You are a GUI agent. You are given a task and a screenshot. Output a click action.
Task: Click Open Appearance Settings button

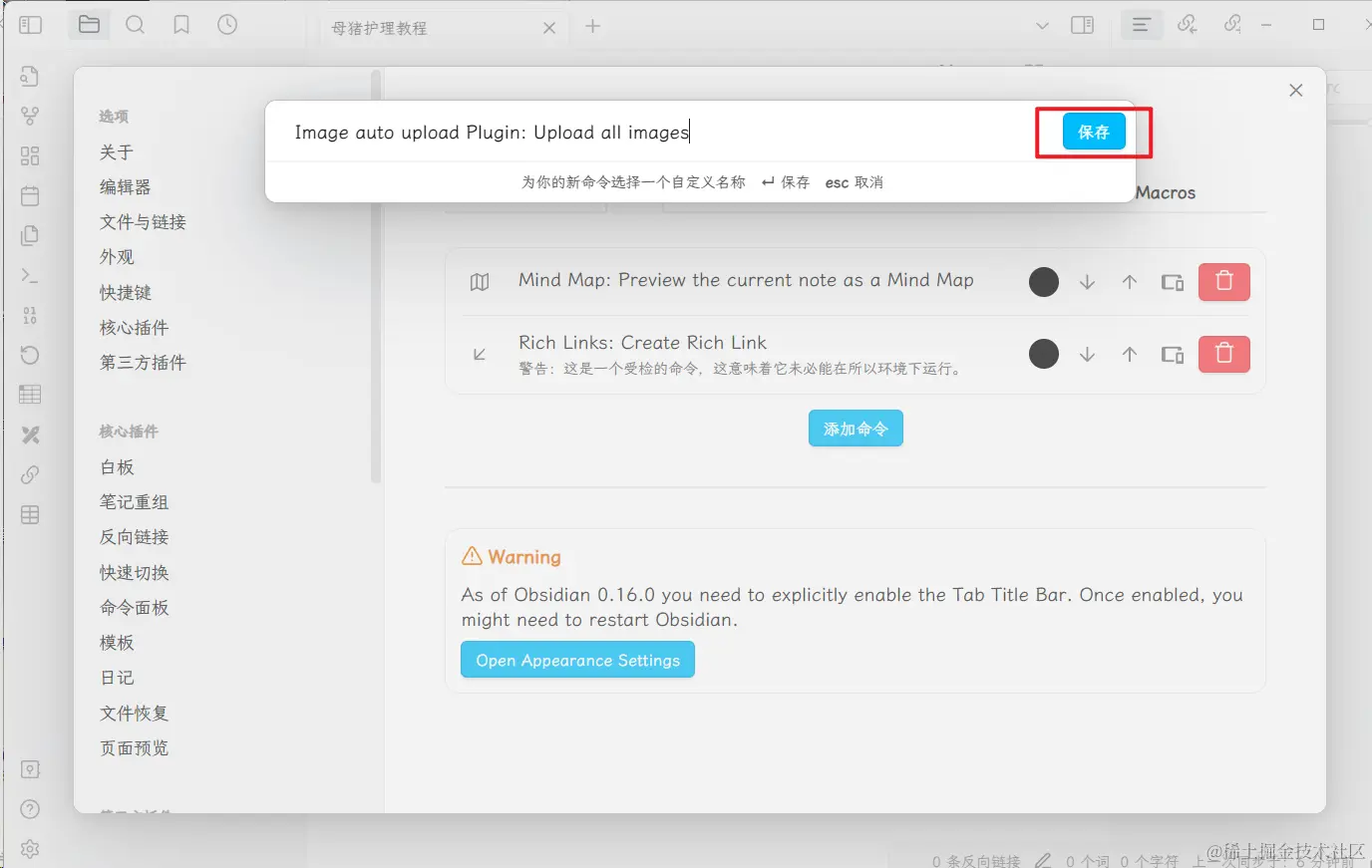click(x=577, y=660)
